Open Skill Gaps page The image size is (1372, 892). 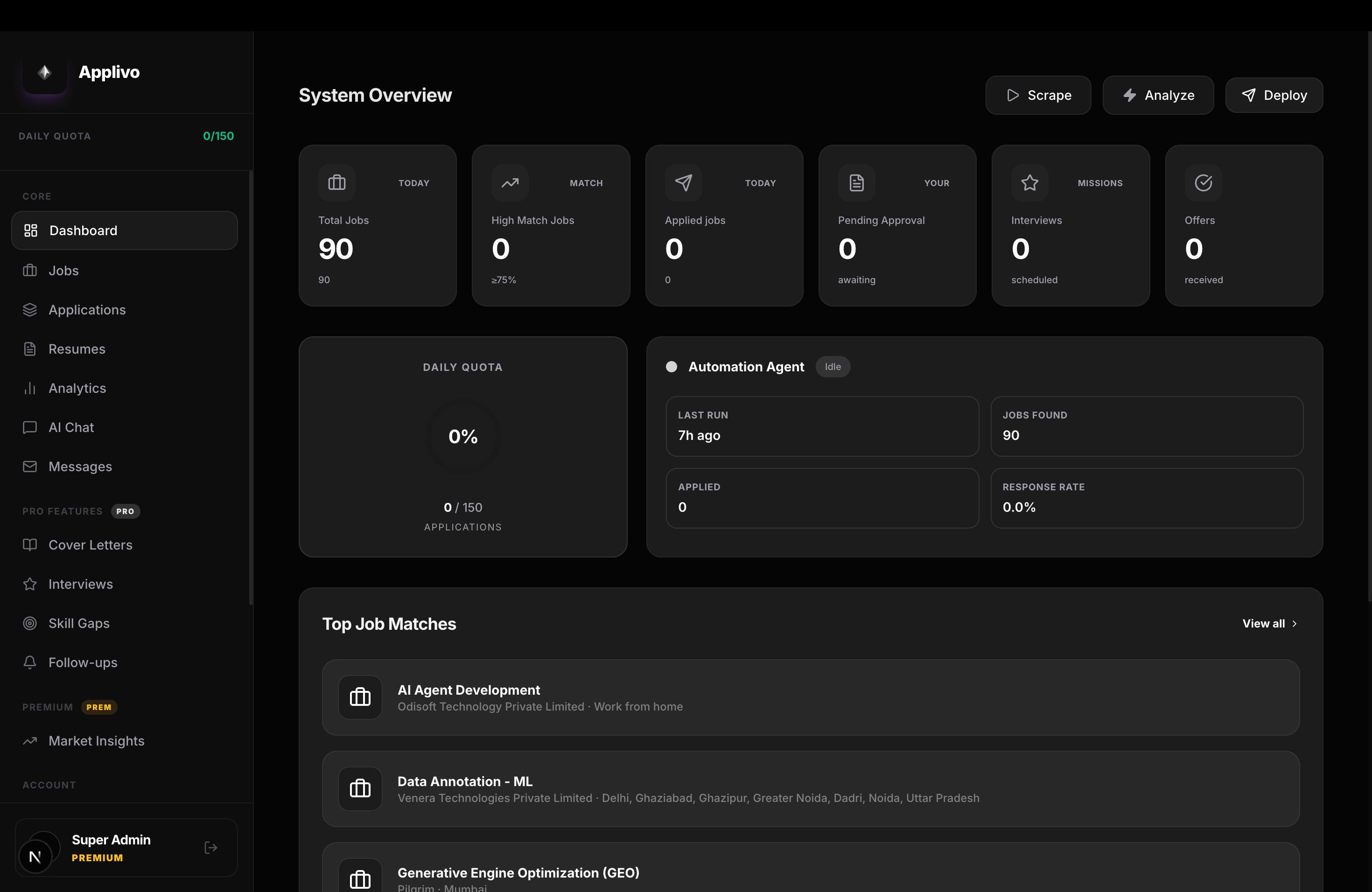125,623
